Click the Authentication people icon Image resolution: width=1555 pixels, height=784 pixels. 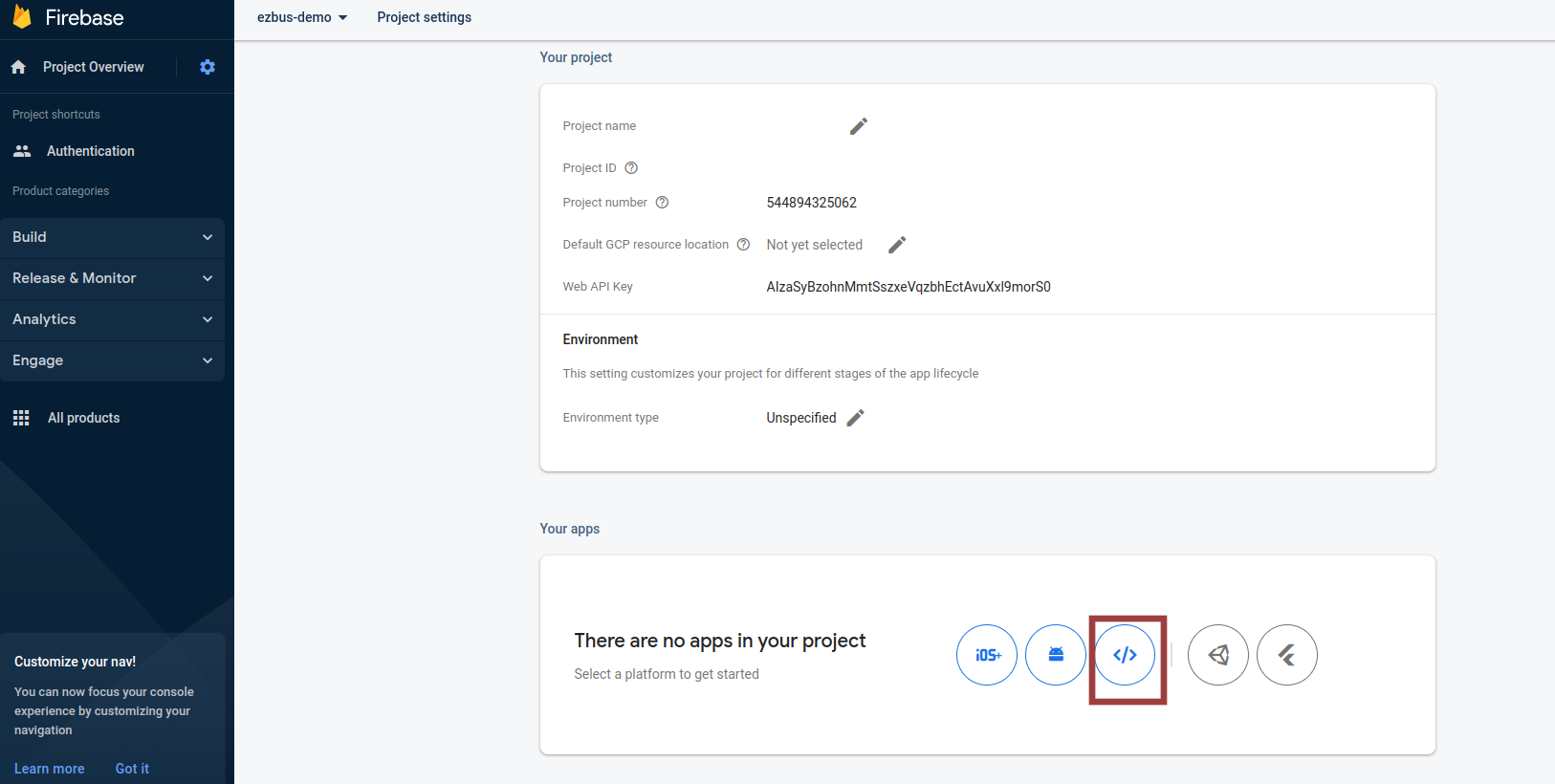coord(22,151)
